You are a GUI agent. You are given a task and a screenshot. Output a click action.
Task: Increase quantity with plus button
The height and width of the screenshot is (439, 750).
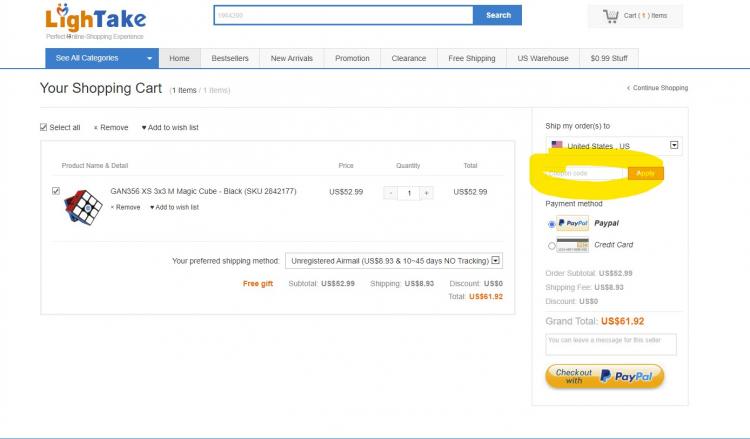[x=426, y=193]
